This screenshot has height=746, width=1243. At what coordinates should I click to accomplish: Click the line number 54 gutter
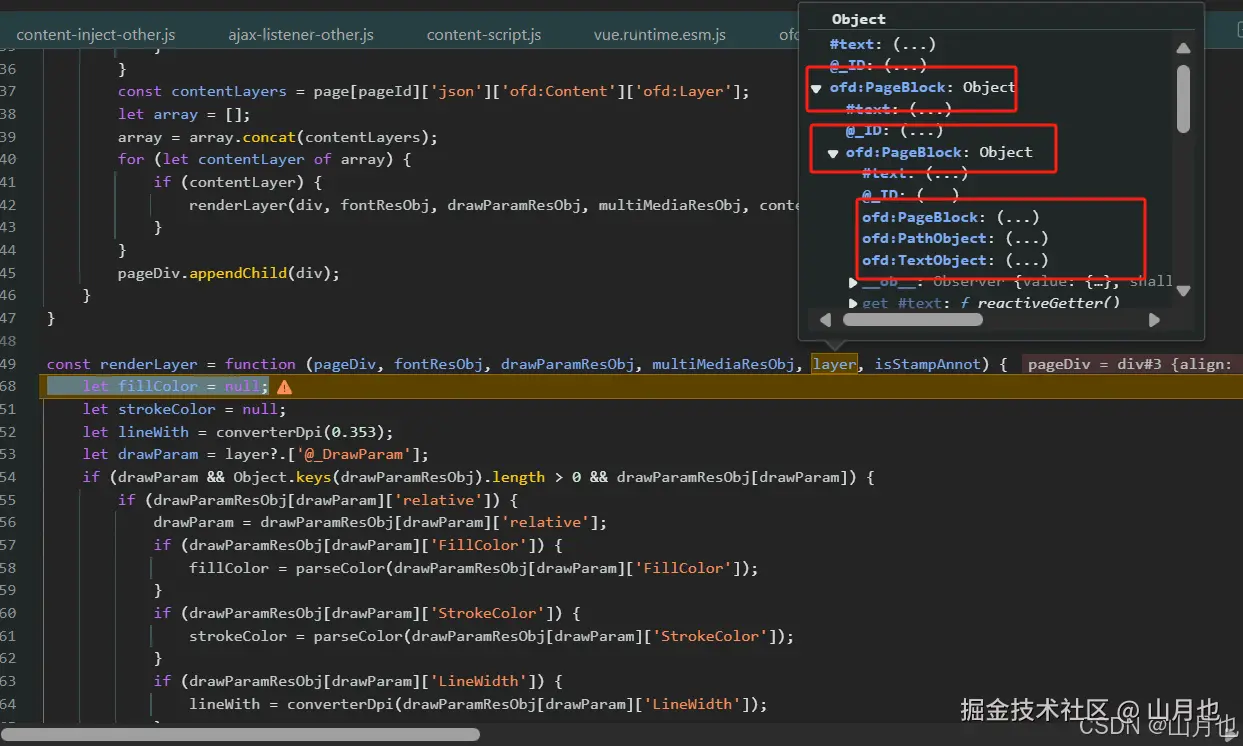click(x=9, y=477)
